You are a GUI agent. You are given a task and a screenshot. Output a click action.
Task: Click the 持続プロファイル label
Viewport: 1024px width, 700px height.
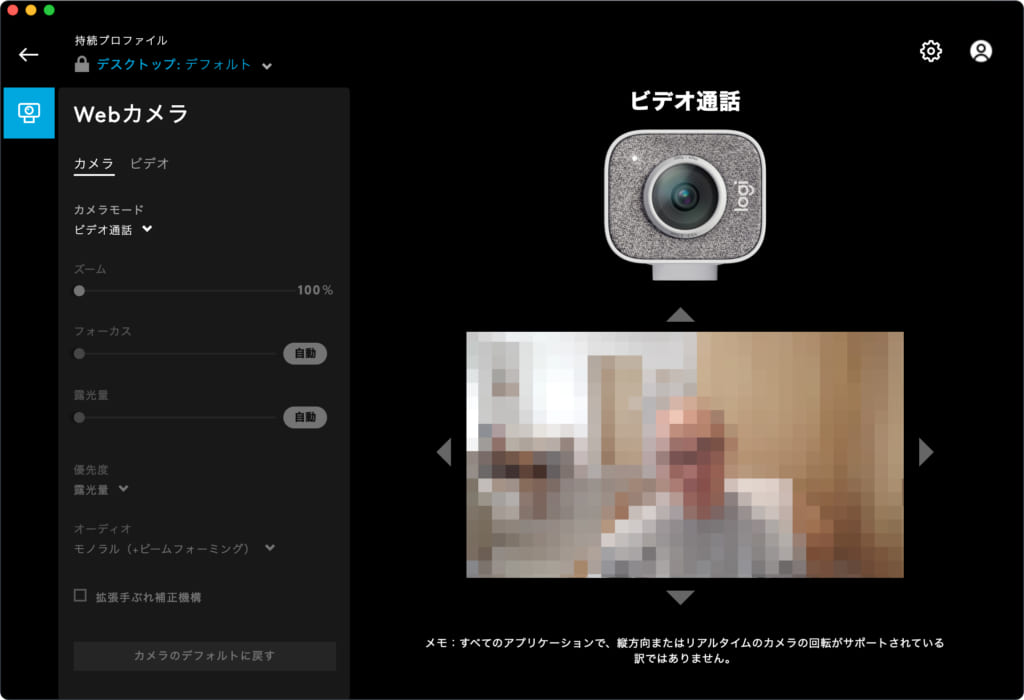point(121,40)
